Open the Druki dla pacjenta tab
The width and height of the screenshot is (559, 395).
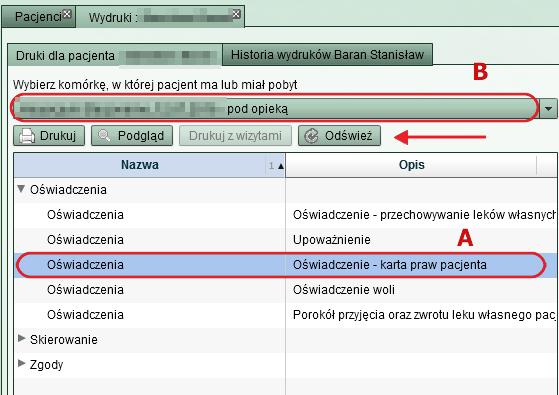pyautogui.click(x=115, y=56)
